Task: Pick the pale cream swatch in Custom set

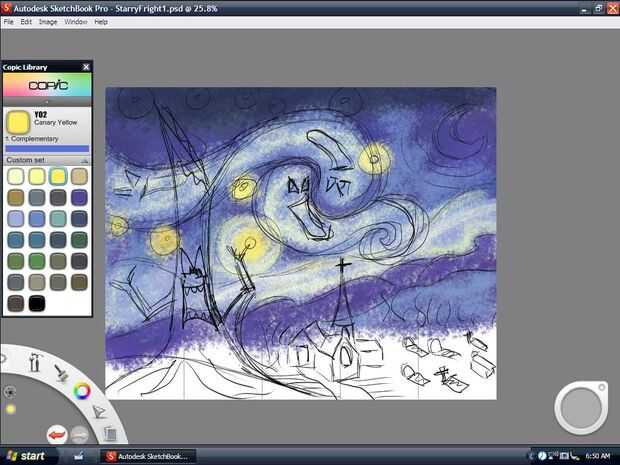Action: [16, 176]
